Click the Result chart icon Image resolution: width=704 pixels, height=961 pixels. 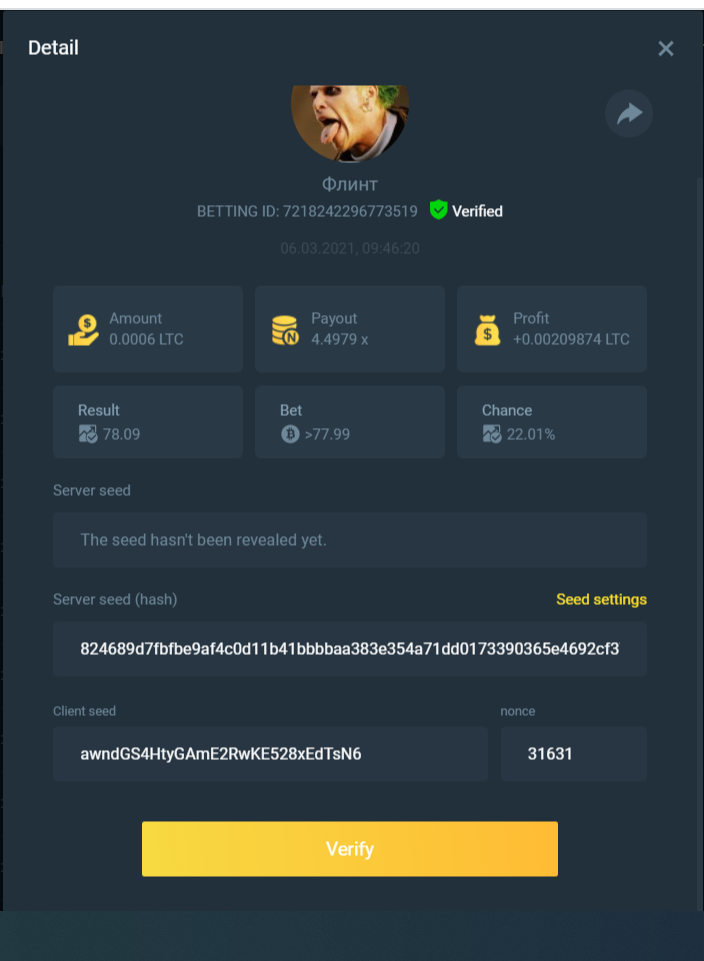point(88,434)
